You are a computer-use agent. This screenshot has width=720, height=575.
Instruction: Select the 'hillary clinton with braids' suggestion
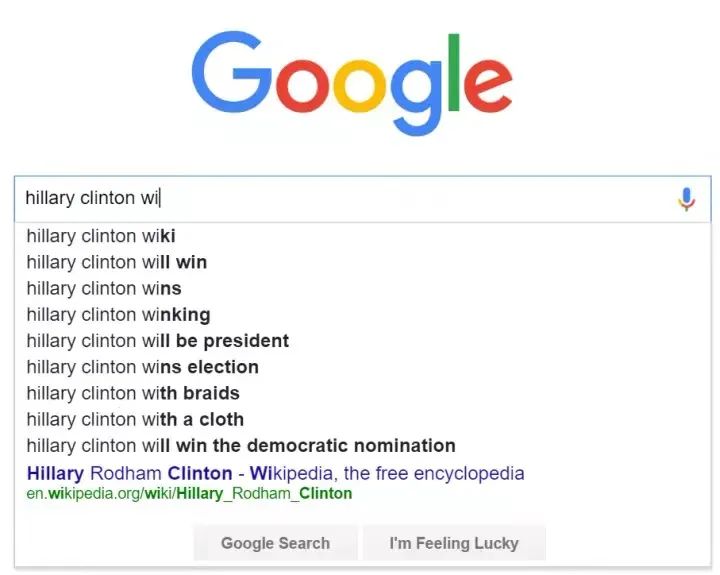(133, 393)
